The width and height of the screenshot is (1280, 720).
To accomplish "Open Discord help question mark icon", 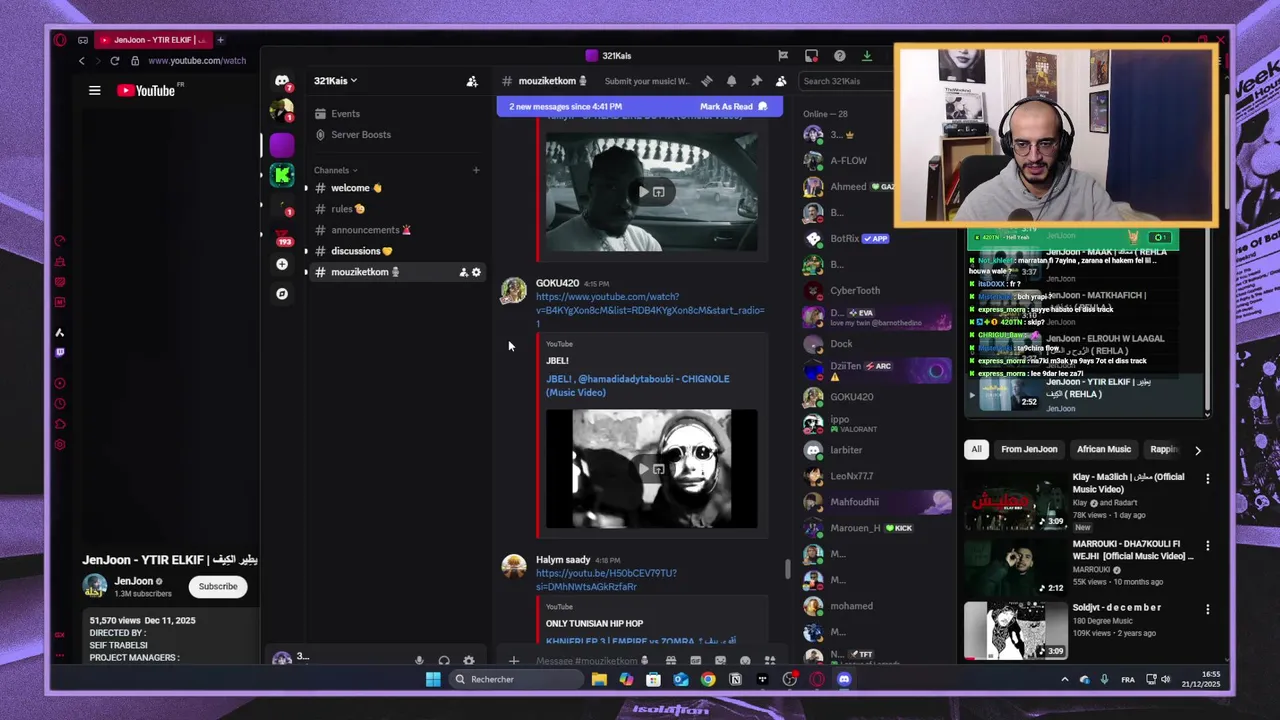I will pyautogui.click(x=840, y=56).
